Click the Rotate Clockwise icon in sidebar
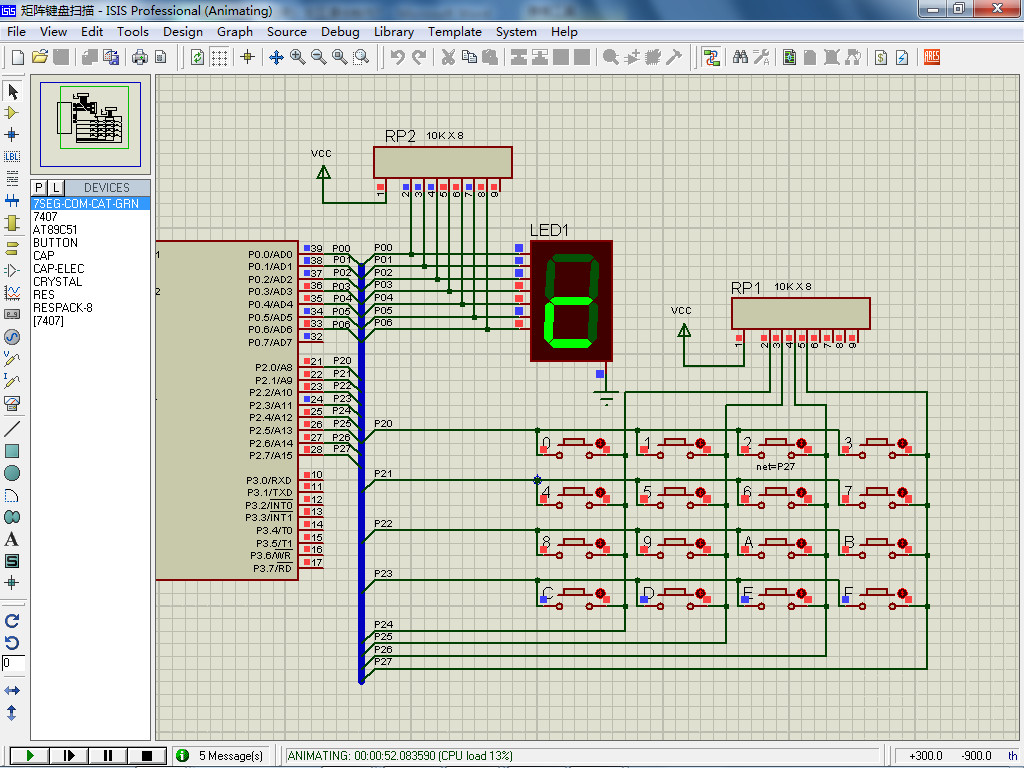The image size is (1024, 768). (x=12, y=621)
